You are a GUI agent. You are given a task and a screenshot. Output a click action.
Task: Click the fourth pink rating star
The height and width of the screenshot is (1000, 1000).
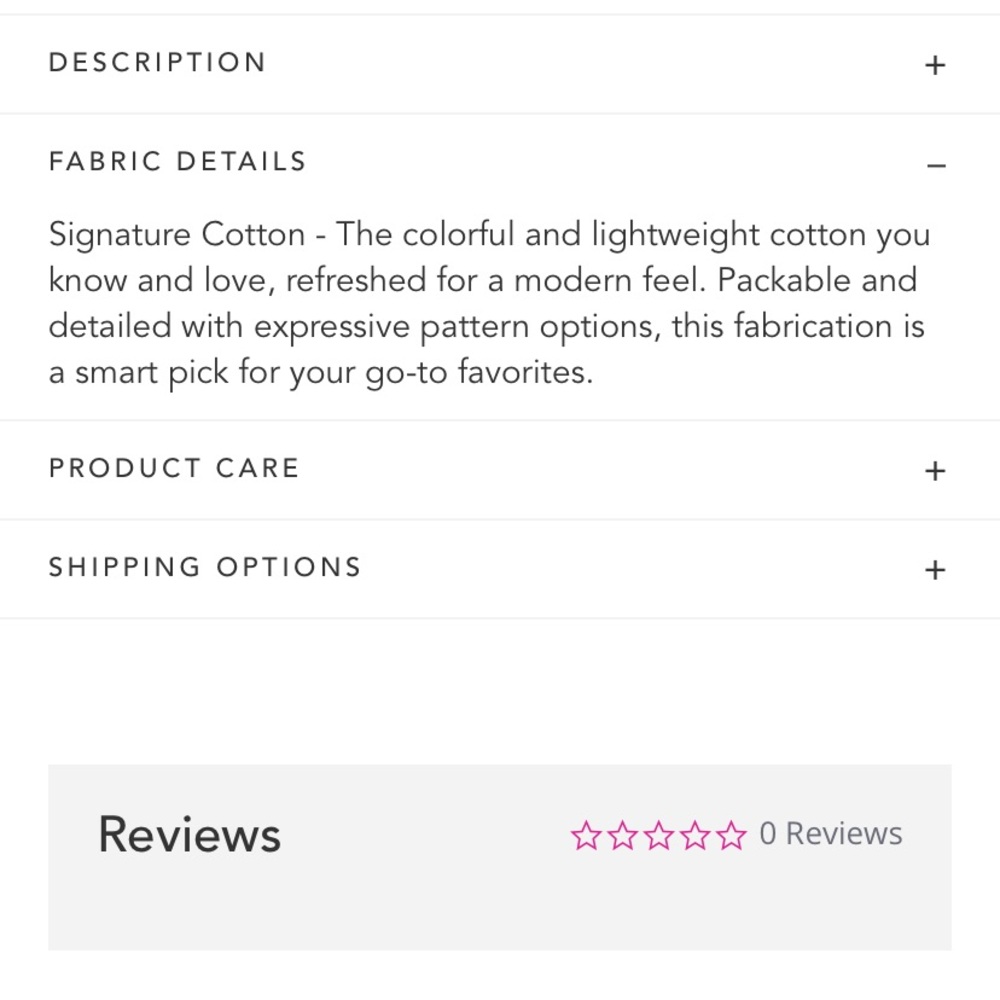coord(695,835)
